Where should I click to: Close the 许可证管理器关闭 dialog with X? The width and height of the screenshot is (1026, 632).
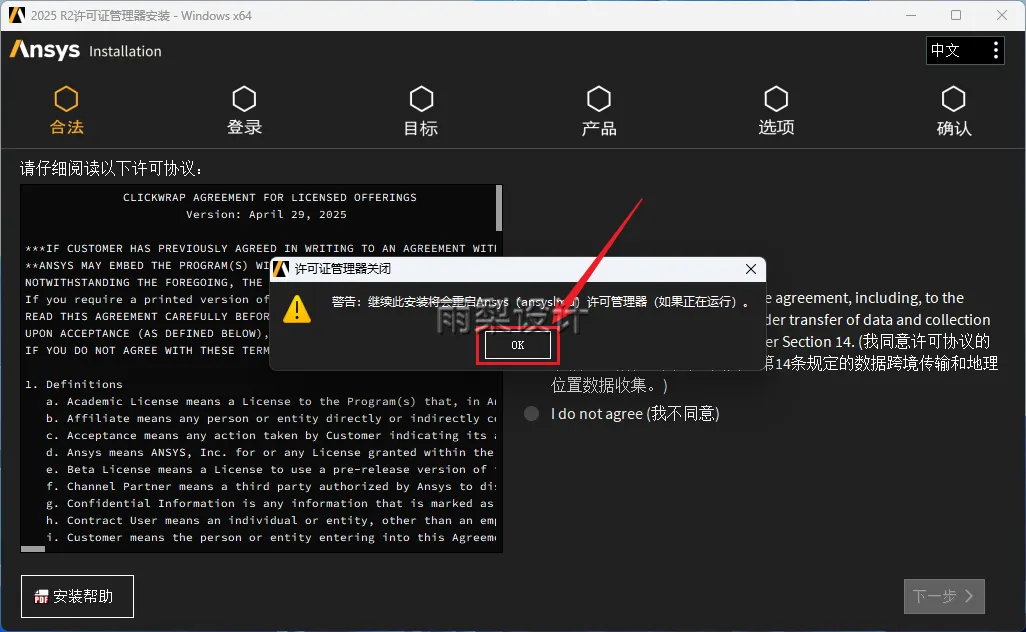click(x=751, y=269)
